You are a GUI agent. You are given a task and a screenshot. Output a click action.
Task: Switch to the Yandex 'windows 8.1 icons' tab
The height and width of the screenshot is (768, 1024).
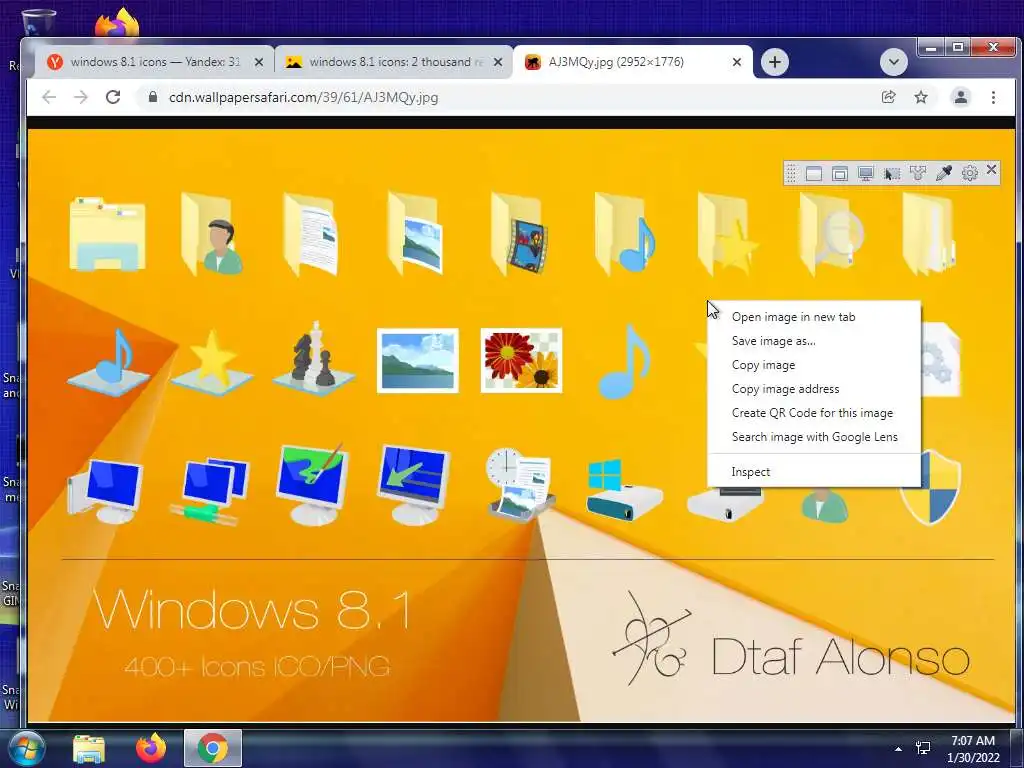(154, 62)
